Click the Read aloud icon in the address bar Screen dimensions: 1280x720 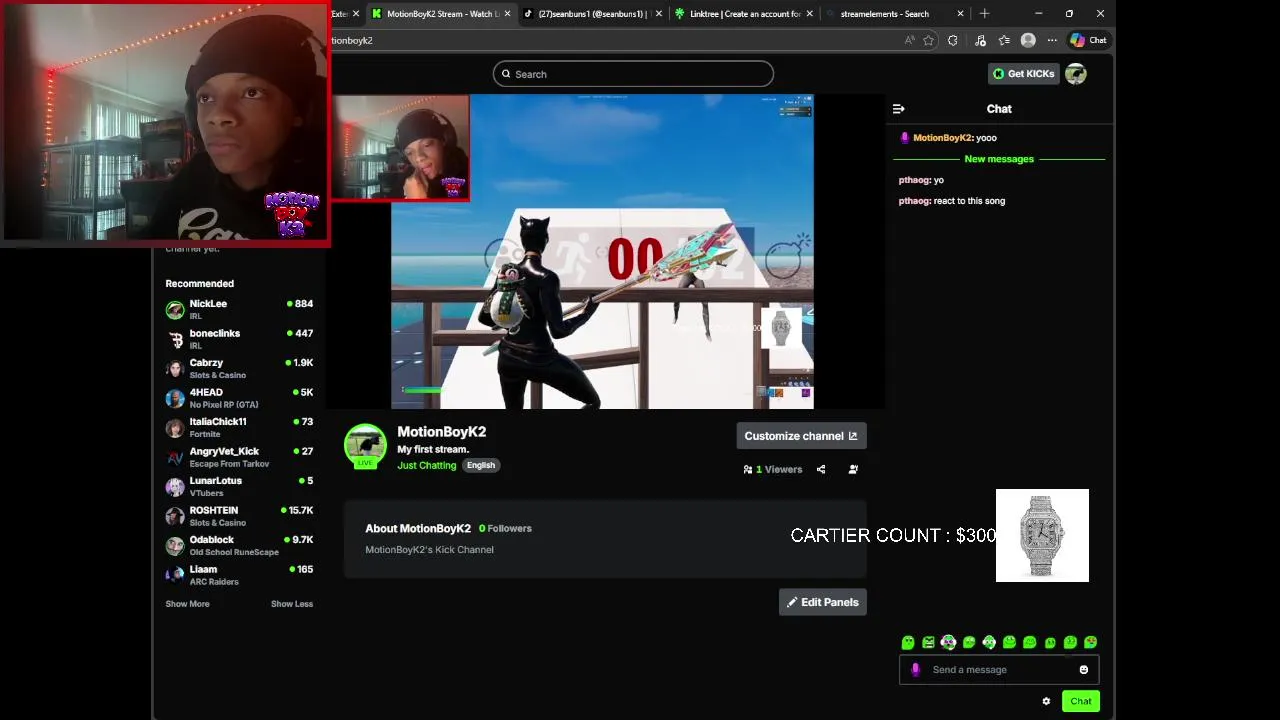point(909,40)
